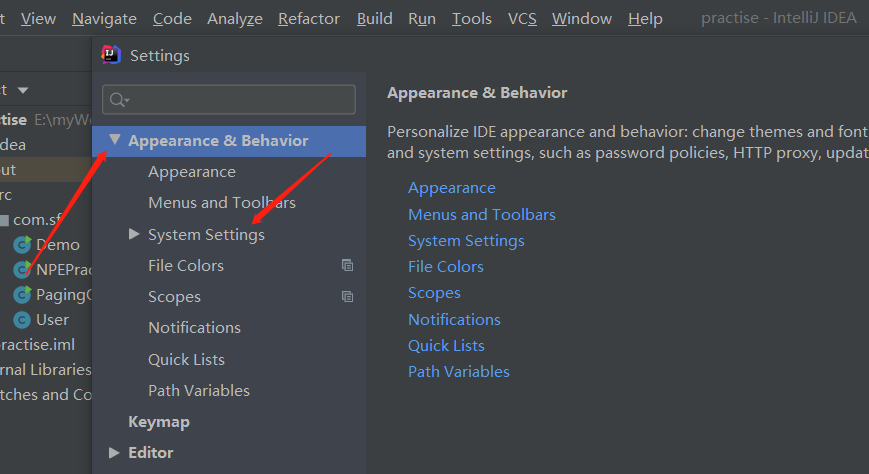Select the src folder in project tree
The width and height of the screenshot is (869, 474).
(x=6, y=195)
